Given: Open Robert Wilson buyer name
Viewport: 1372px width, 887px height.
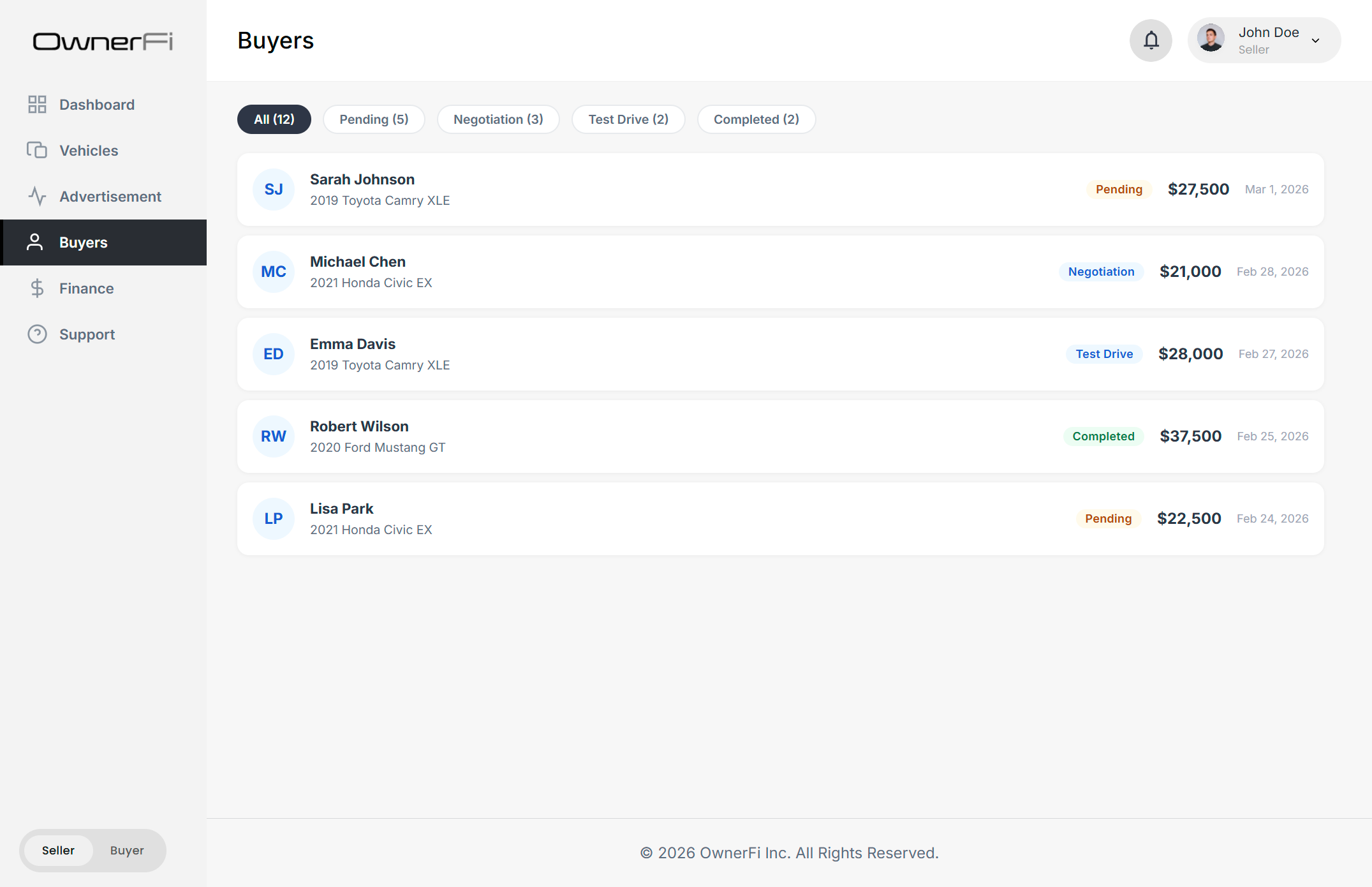Looking at the screenshot, I should point(359,426).
